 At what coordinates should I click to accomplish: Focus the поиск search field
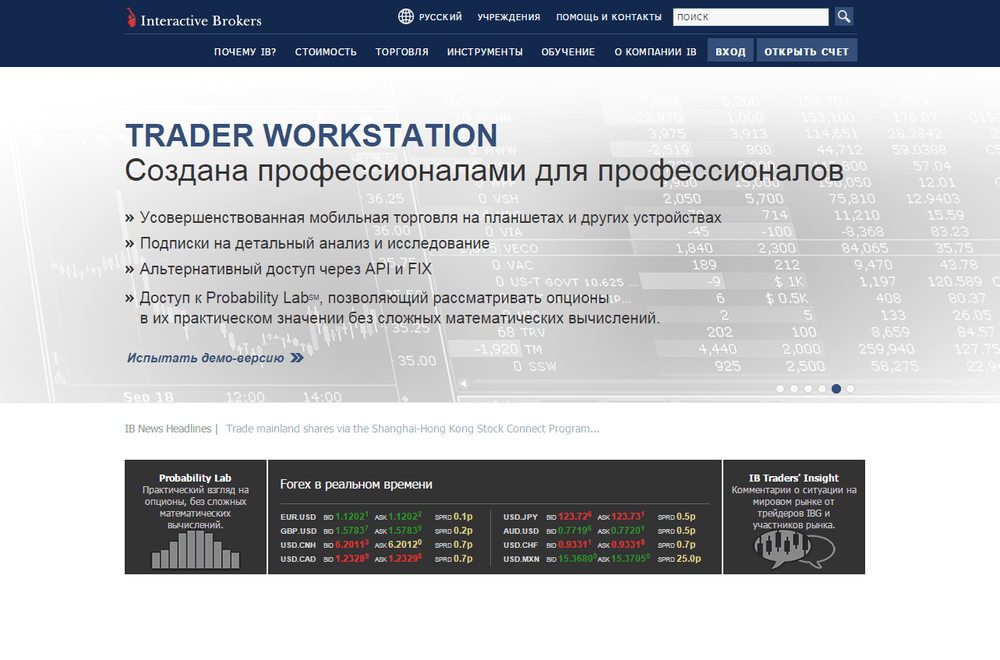coord(751,17)
